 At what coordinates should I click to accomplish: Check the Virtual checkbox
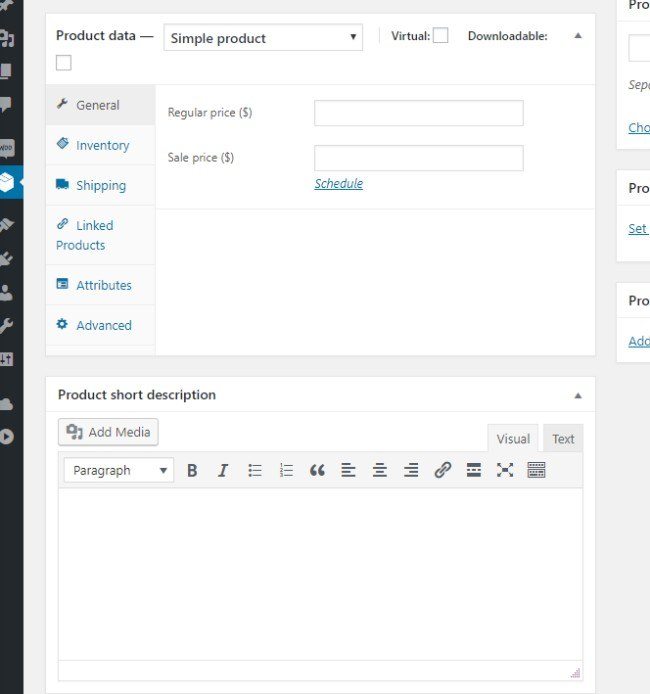pyautogui.click(x=440, y=36)
